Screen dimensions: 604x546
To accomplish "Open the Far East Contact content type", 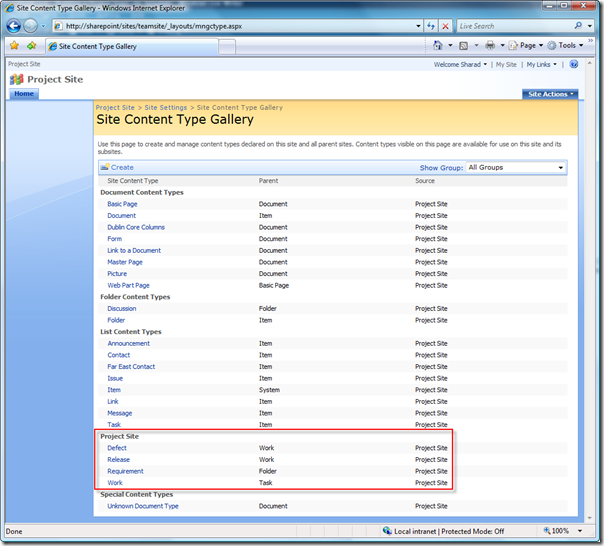I will pyautogui.click(x=131, y=366).
